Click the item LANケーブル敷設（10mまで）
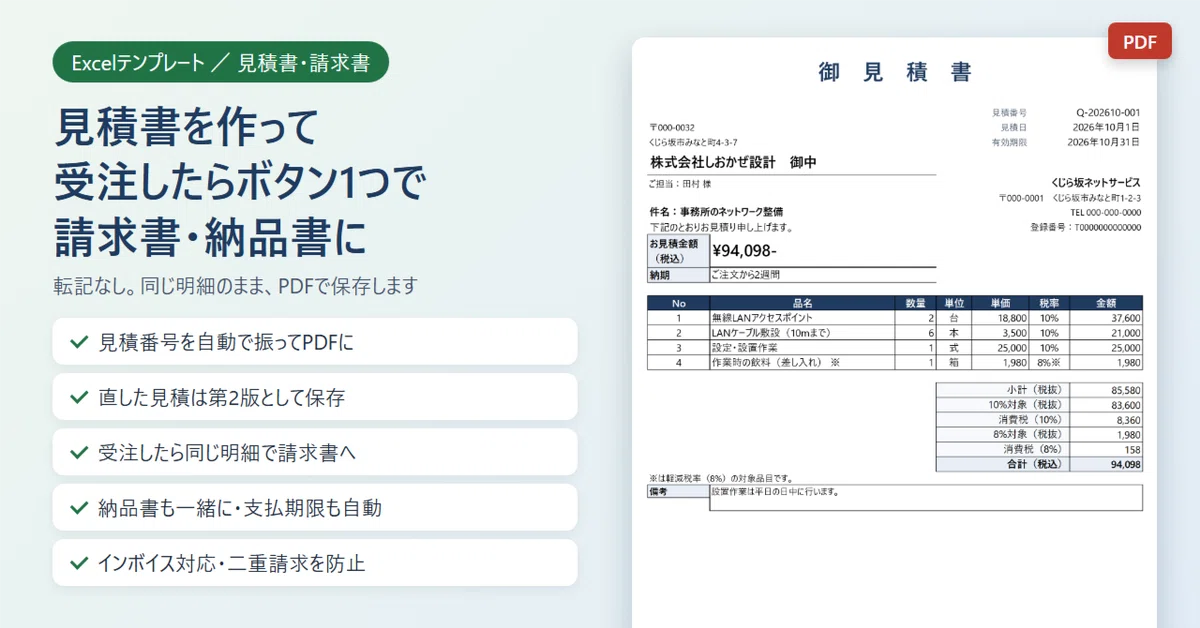 771,333
